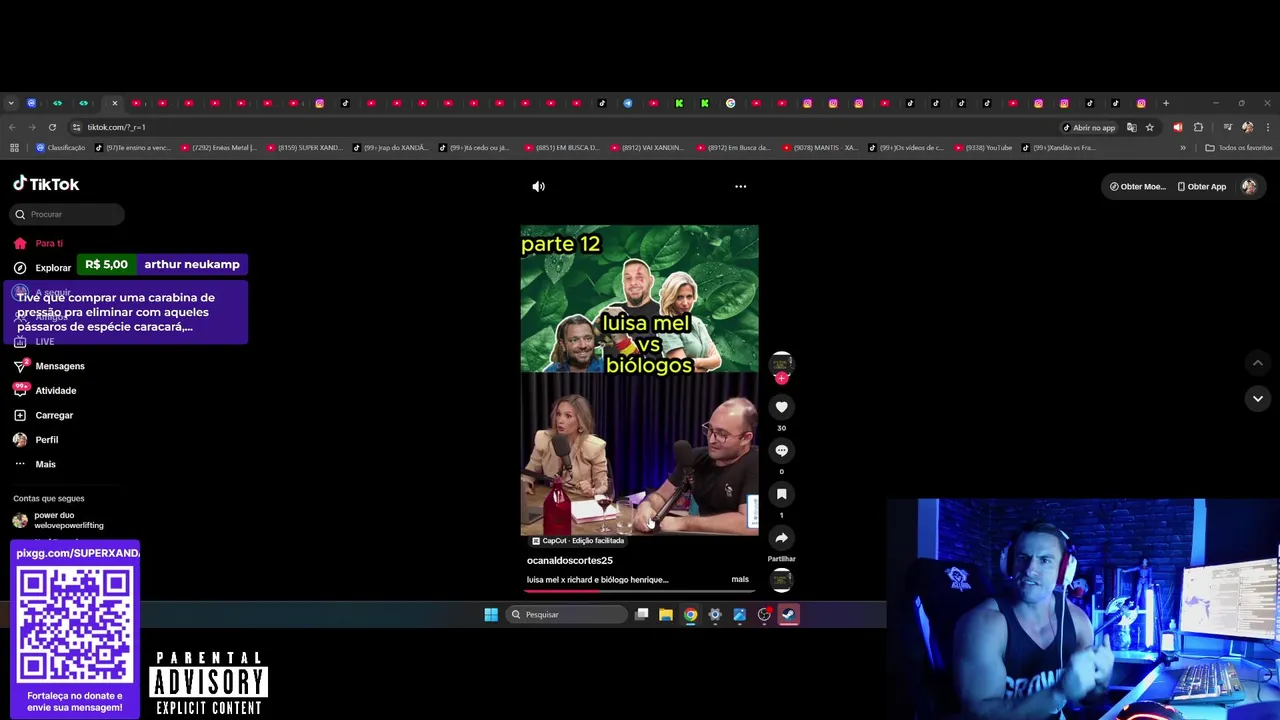This screenshot has width=1280, height=720.
Task: Open the Classificação bookmark
Action: click(x=61, y=148)
